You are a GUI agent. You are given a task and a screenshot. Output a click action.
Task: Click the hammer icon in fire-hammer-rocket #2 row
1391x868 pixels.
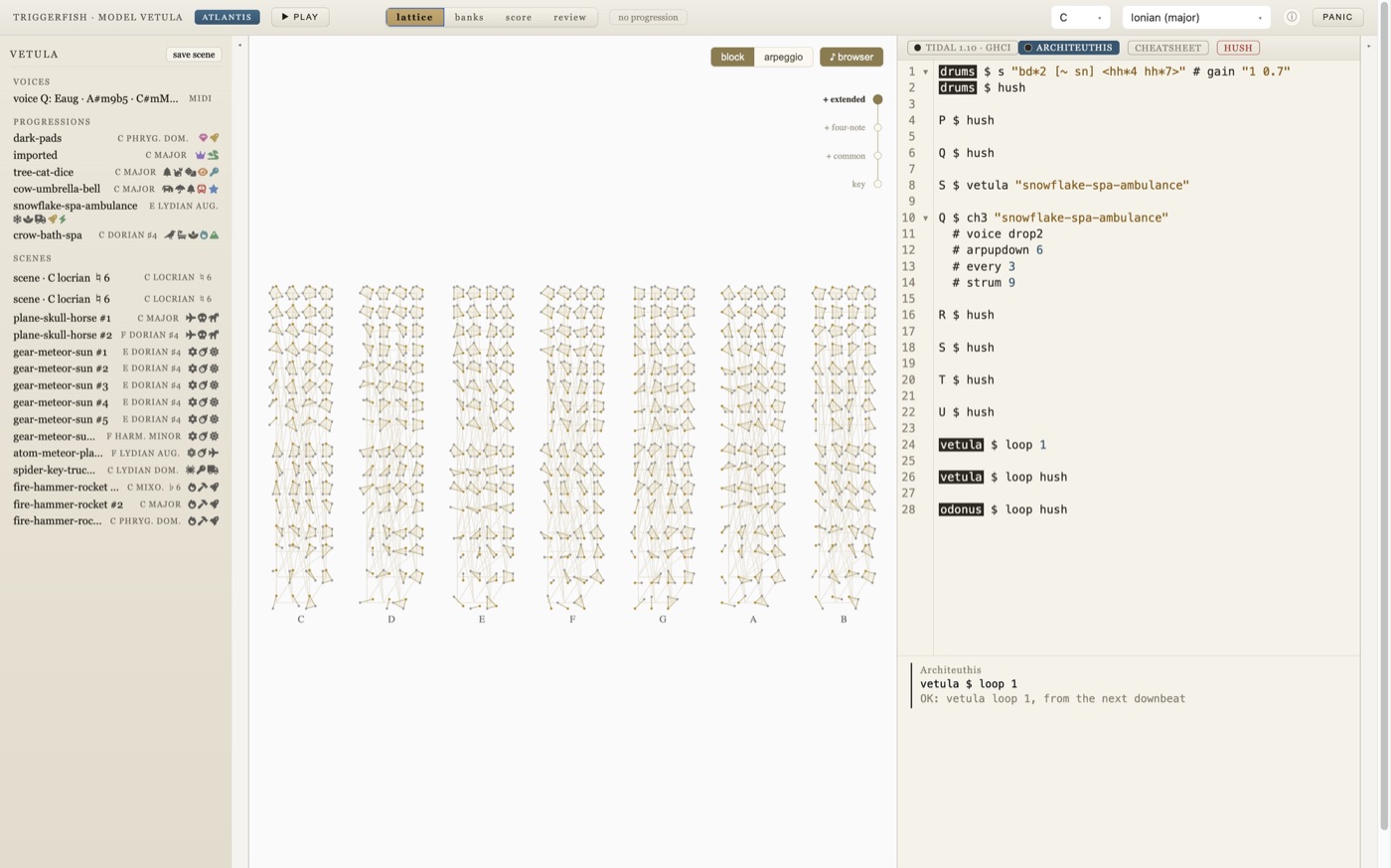tap(203, 504)
